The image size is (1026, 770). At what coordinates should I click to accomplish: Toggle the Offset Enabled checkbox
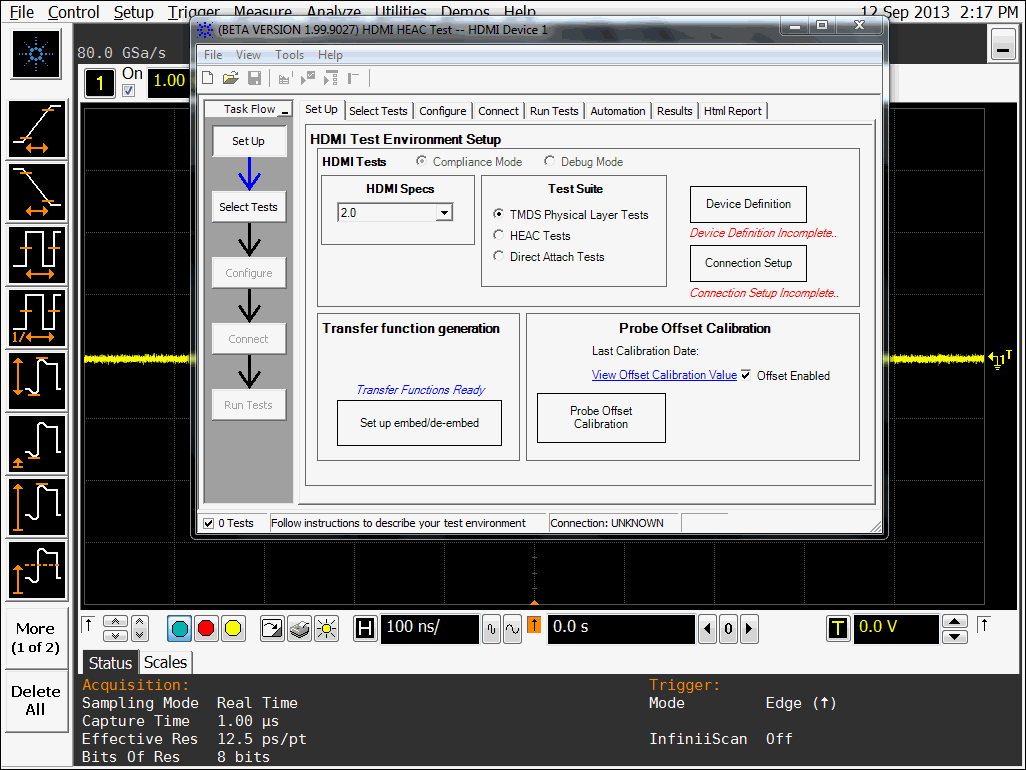tap(746, 376)
